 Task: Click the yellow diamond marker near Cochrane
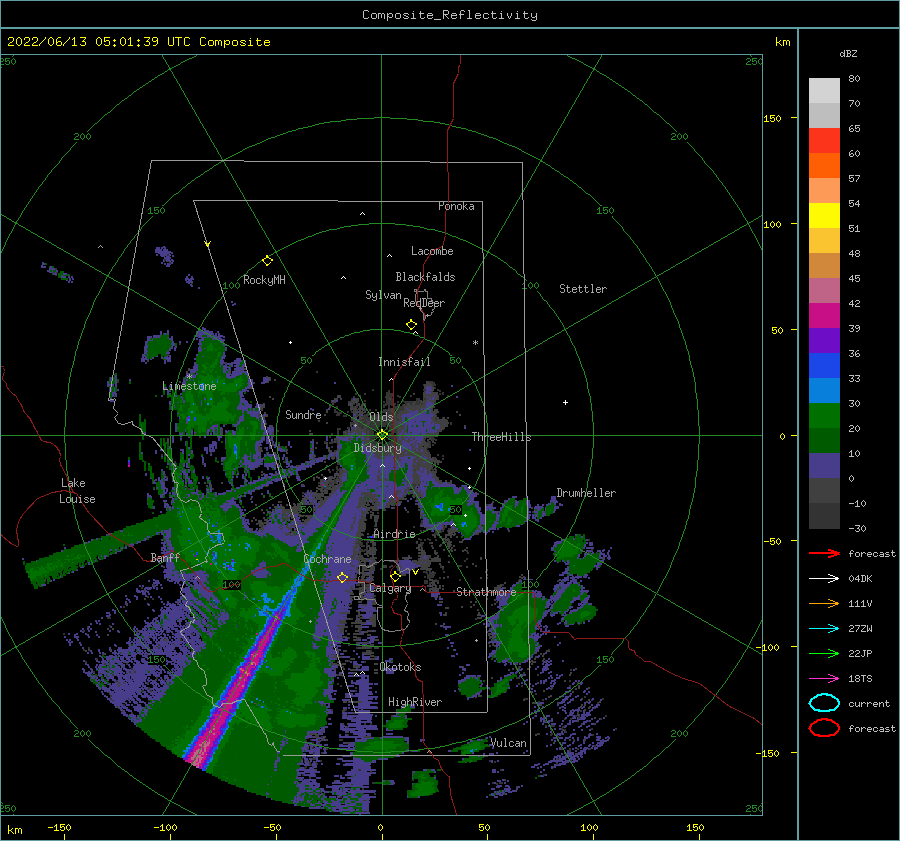tap(343, 577)
